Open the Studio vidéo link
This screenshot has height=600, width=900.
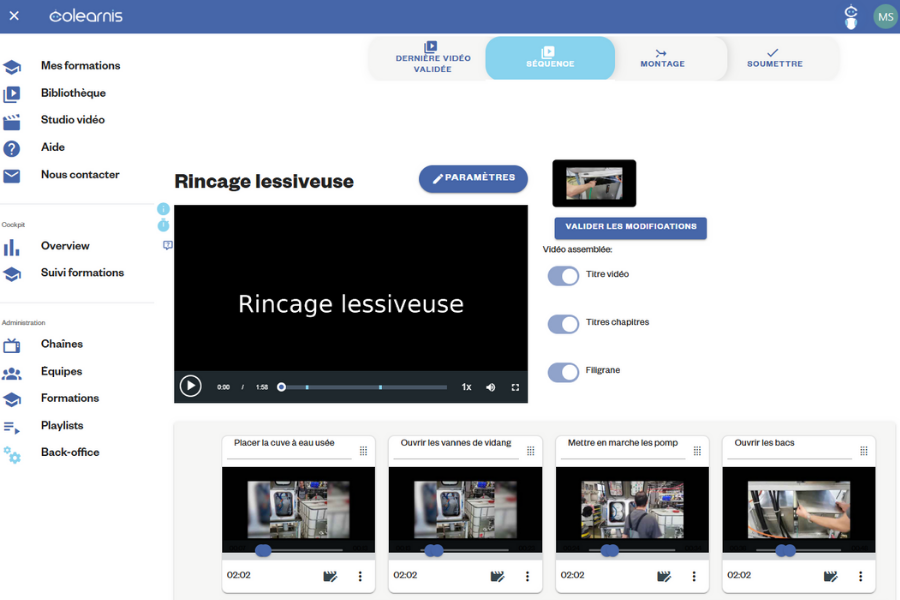(x=72, y=120)
